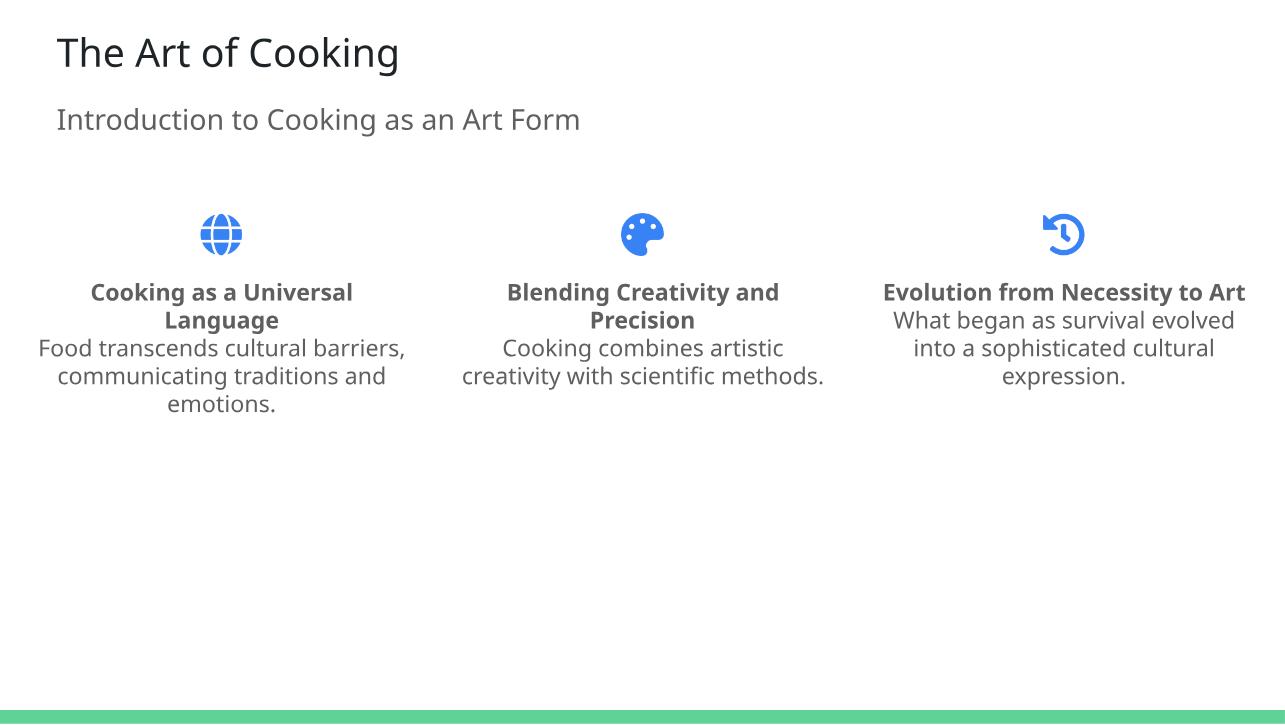Click the word 'expression.' in third column
Image resolution: width=1285 pixels, height=725 pixels.
[x=1063, y=377]
